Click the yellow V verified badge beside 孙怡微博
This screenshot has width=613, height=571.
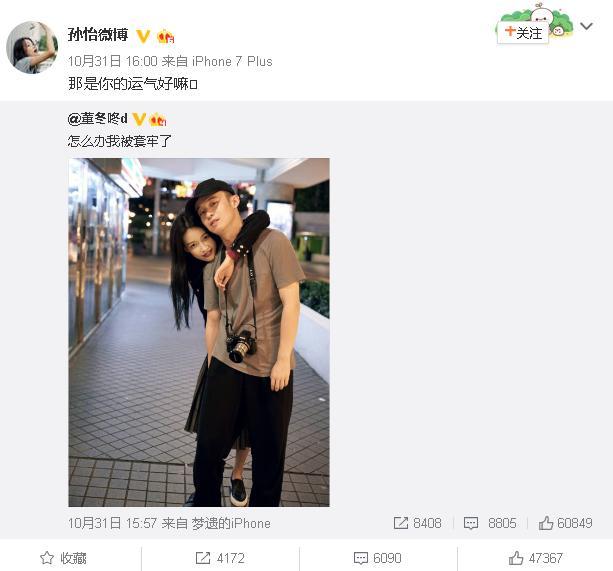143,37
